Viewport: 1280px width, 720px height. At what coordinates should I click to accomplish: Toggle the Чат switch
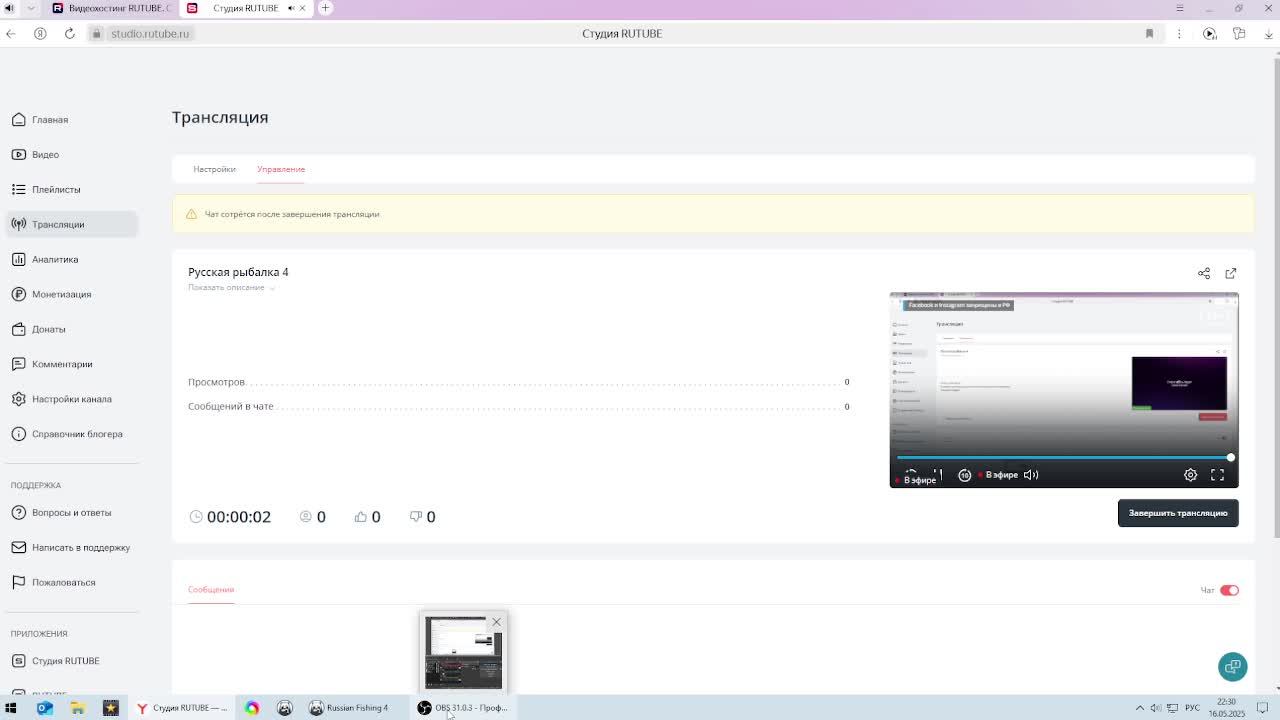point(1229,590)
